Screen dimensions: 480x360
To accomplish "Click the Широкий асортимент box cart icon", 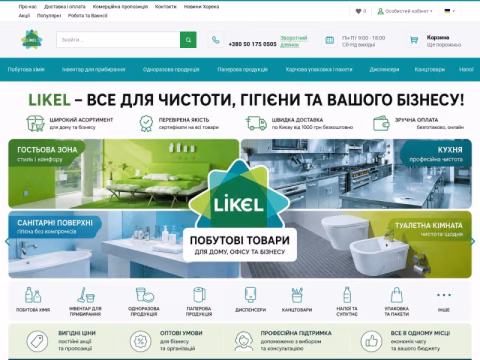I will point(35,123).
